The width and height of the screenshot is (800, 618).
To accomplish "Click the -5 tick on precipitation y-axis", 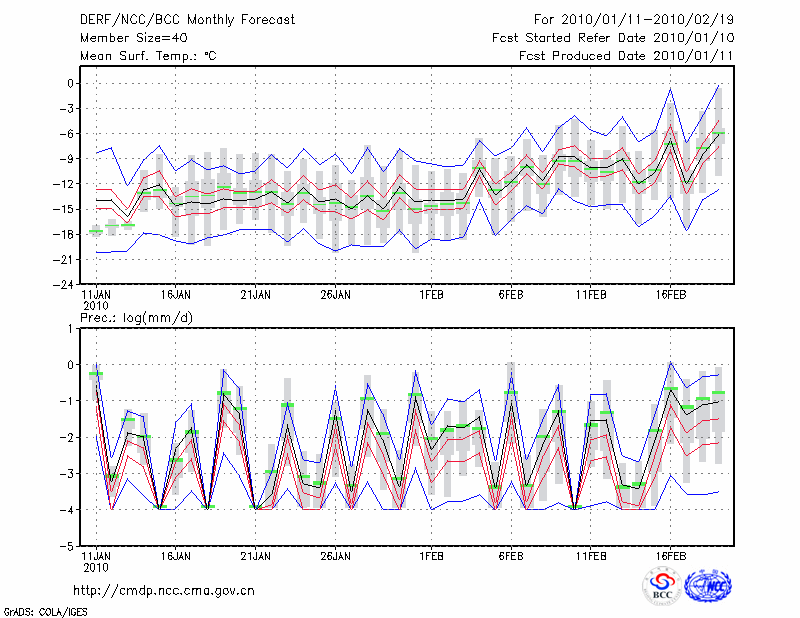I will point(68,546).
